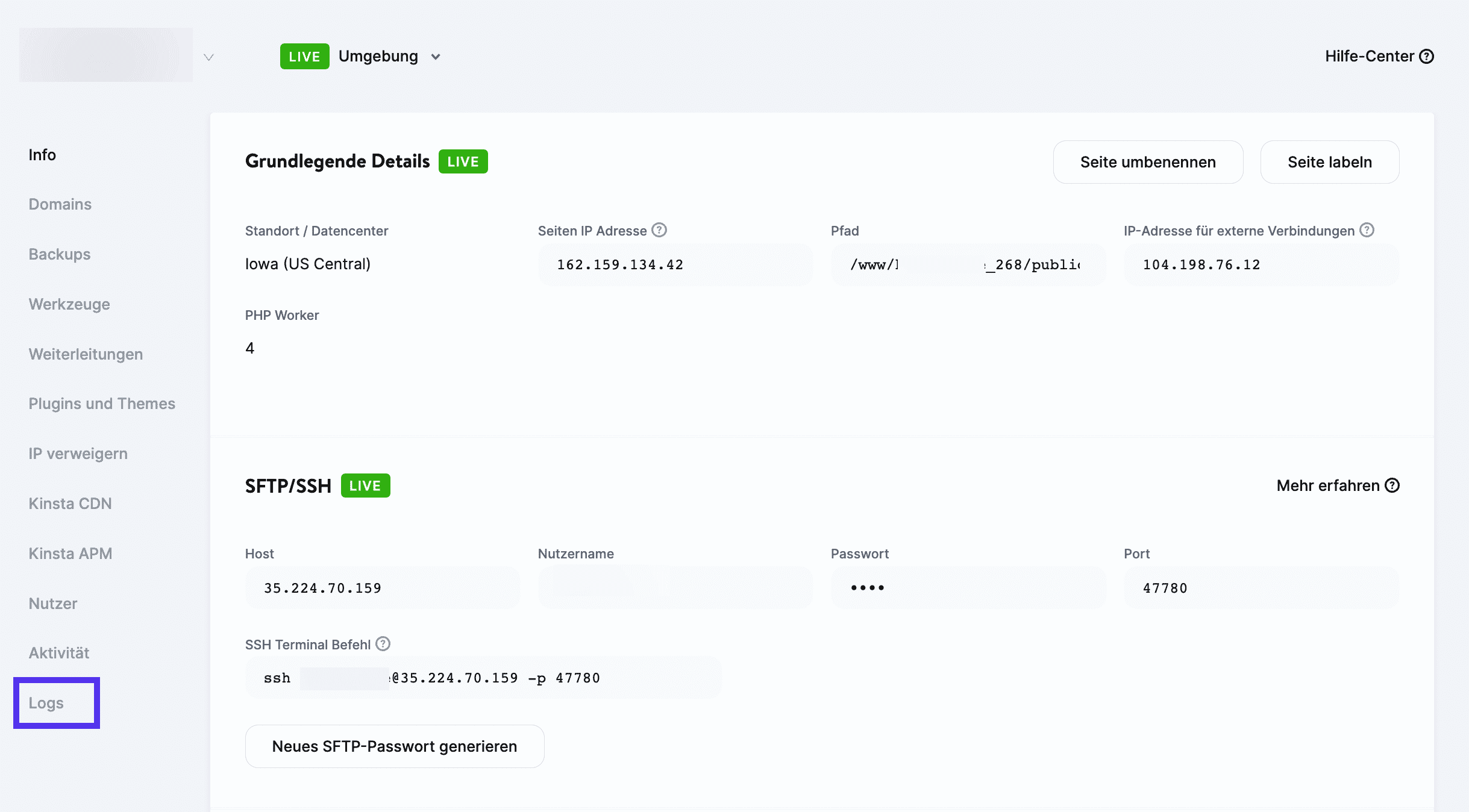Image resolution: width=1469 pixels, height=812 pixels.
Task: Click Seite umbenennen button
Action: click(1147, 162)
